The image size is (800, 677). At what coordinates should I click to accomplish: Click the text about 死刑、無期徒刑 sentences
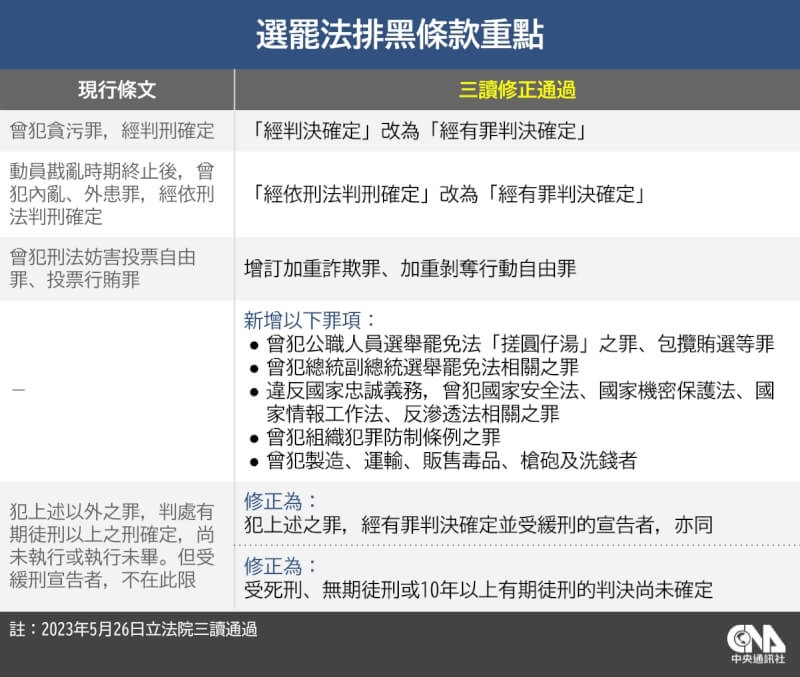pyautogui.click(x=478, y=589)
